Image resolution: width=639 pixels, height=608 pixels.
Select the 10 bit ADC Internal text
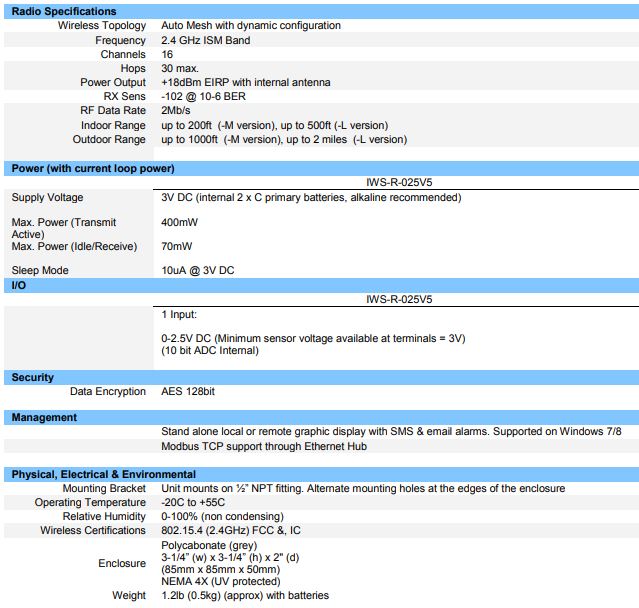click(x=210, y=350)
